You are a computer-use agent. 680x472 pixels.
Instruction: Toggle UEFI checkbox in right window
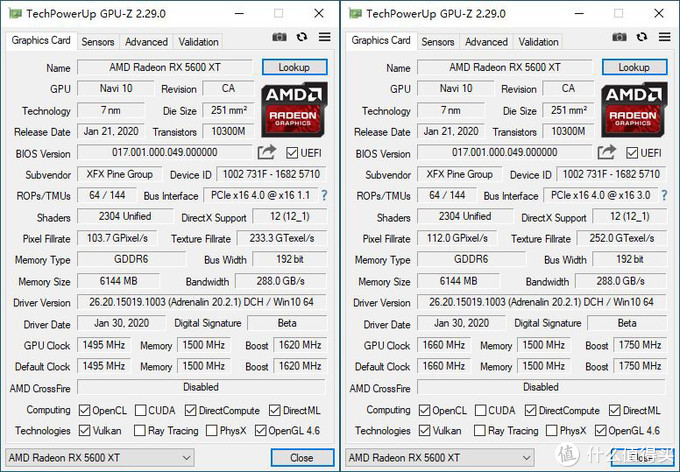click(x=632, y=153)
